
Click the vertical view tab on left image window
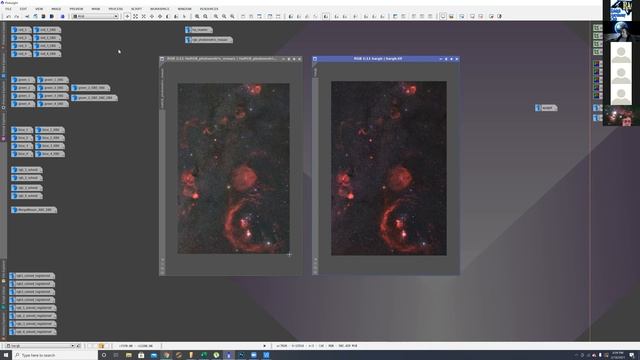point(162,88)
